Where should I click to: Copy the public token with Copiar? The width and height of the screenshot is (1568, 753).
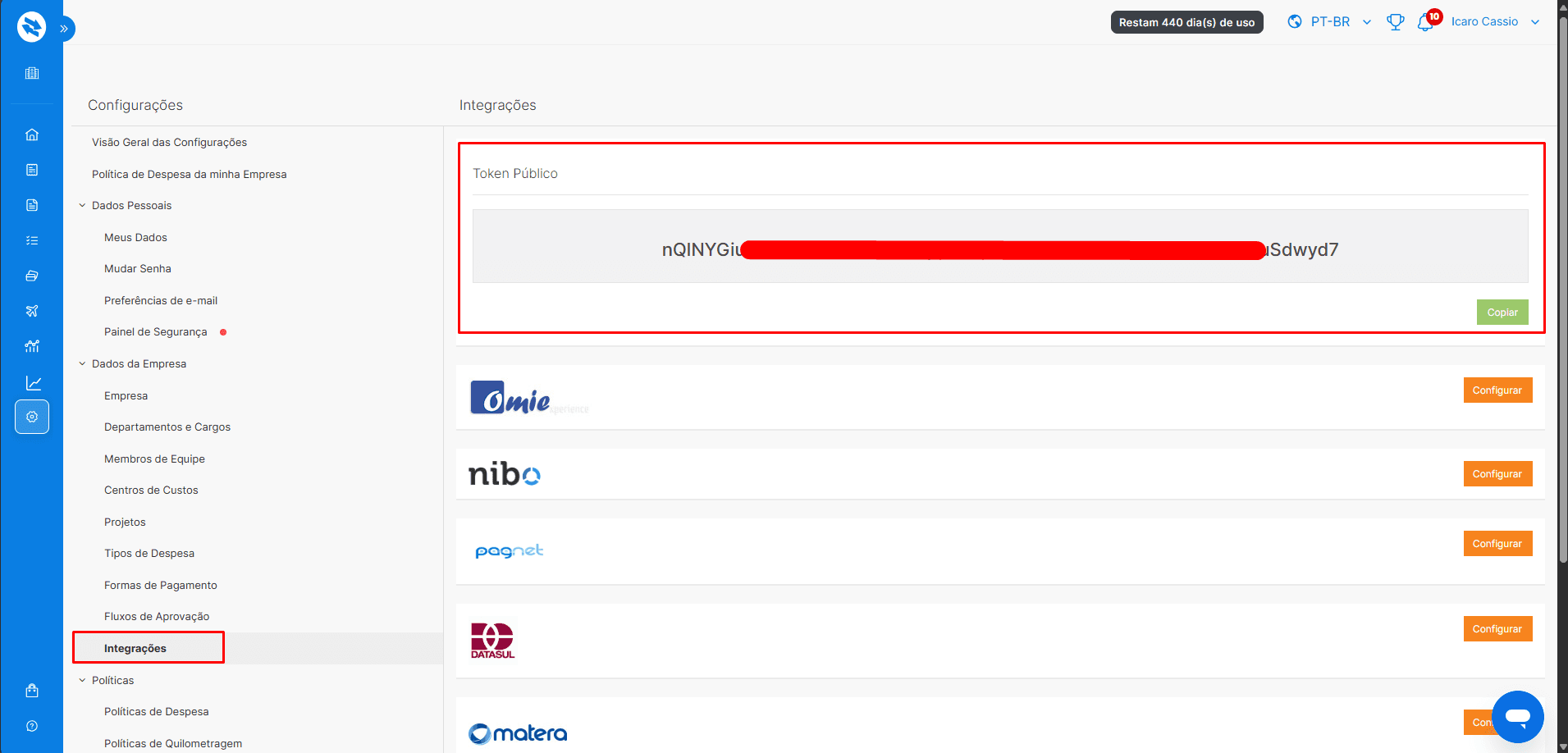(x=1502, y=313)
